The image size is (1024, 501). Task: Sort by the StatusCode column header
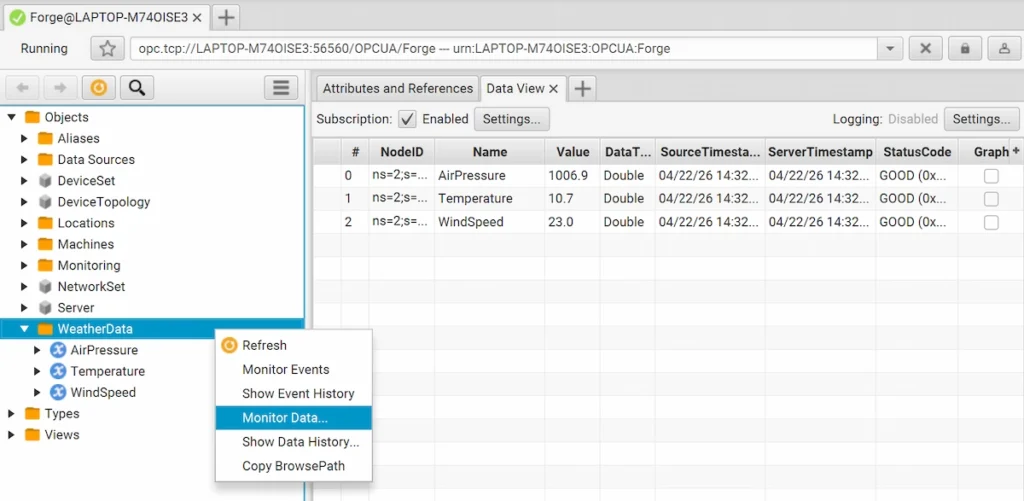click(917, 152)
